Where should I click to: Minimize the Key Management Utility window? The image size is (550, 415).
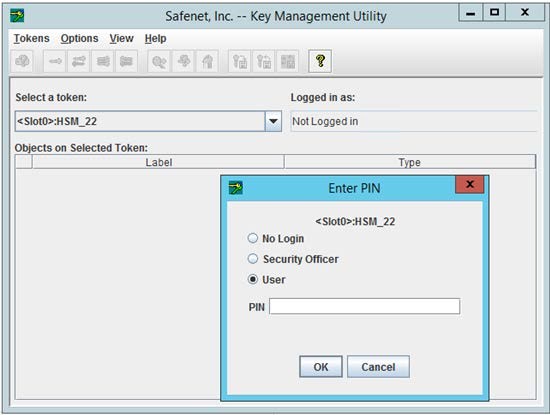[471, 13]
